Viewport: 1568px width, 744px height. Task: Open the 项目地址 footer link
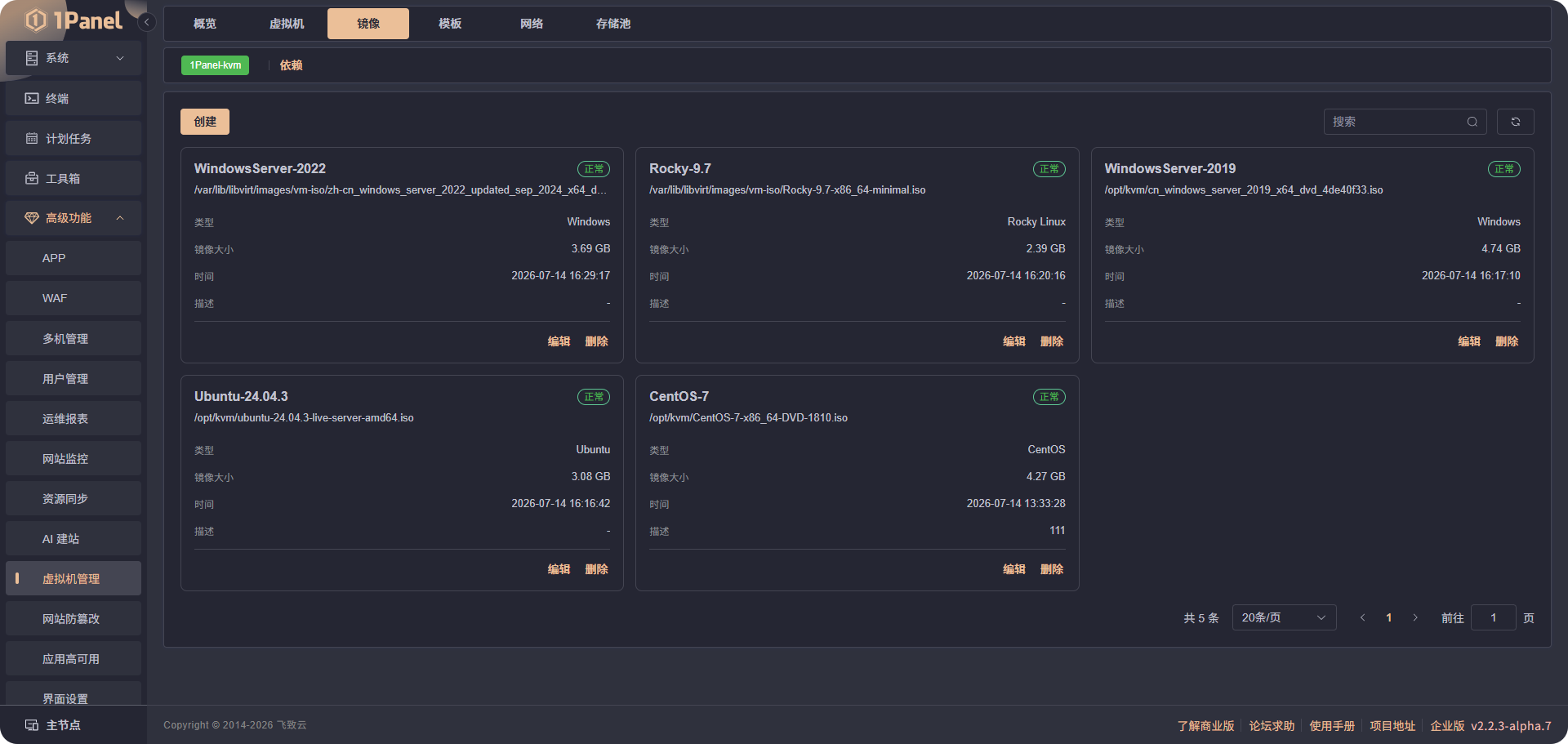(x=1392, y=726)
